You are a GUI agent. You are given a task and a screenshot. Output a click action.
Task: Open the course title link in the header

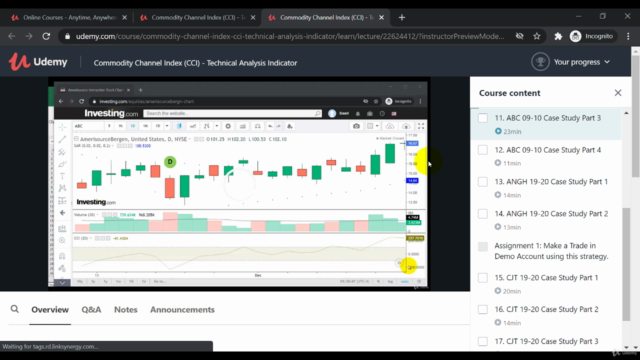point(195,63)
